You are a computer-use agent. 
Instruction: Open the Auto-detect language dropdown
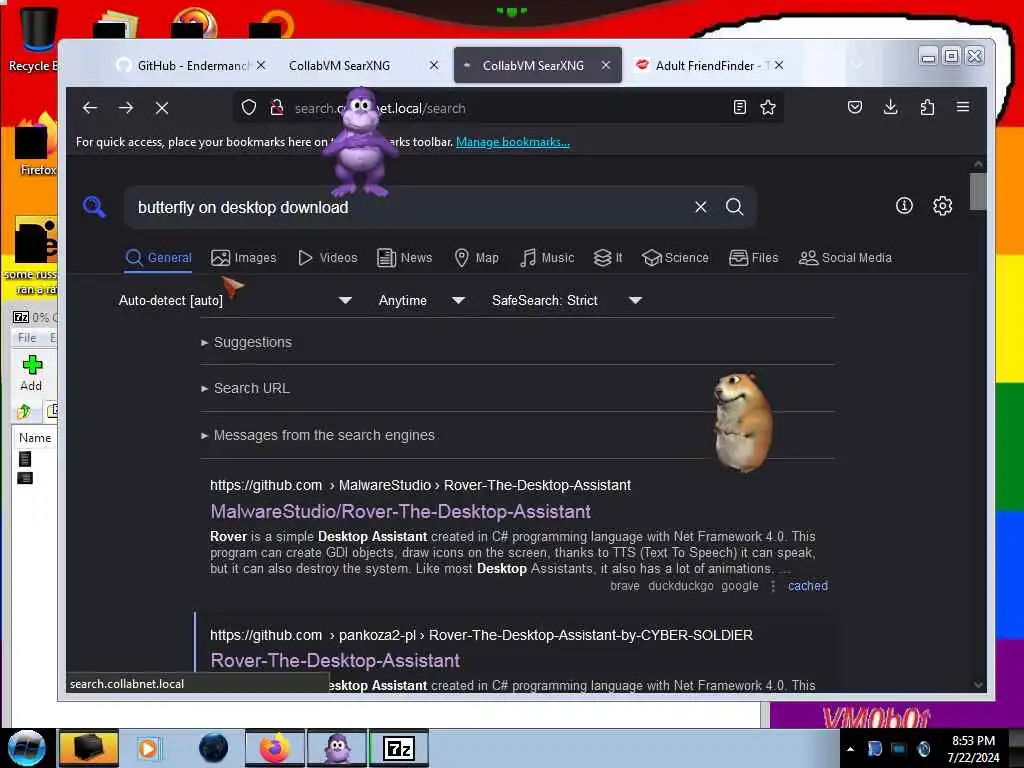pos(235,300)
